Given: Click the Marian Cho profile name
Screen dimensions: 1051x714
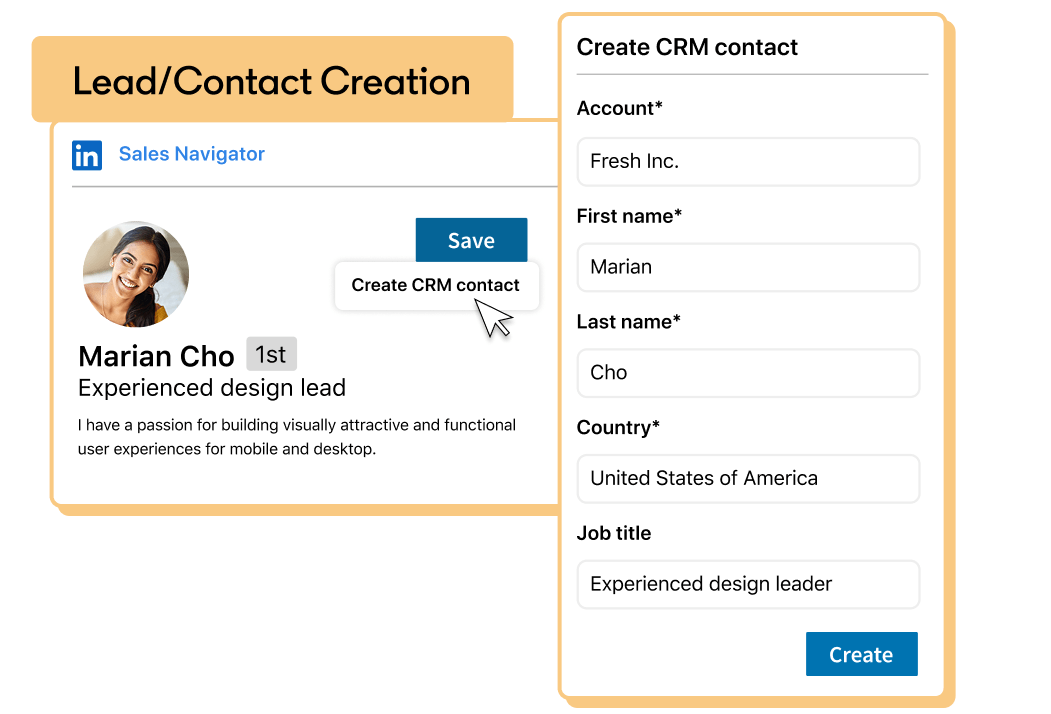Looking at the screenshot, I should click(156, 356).
